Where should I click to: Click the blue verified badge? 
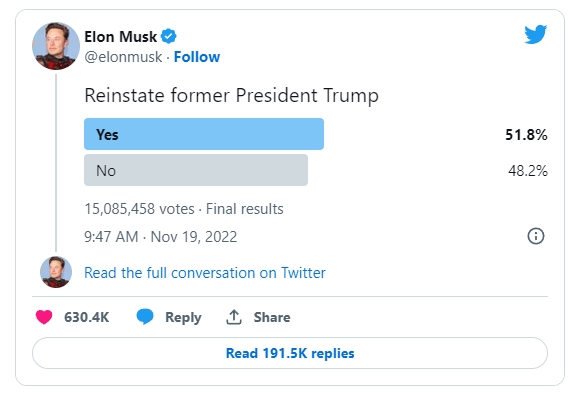[x=168, y=36]
